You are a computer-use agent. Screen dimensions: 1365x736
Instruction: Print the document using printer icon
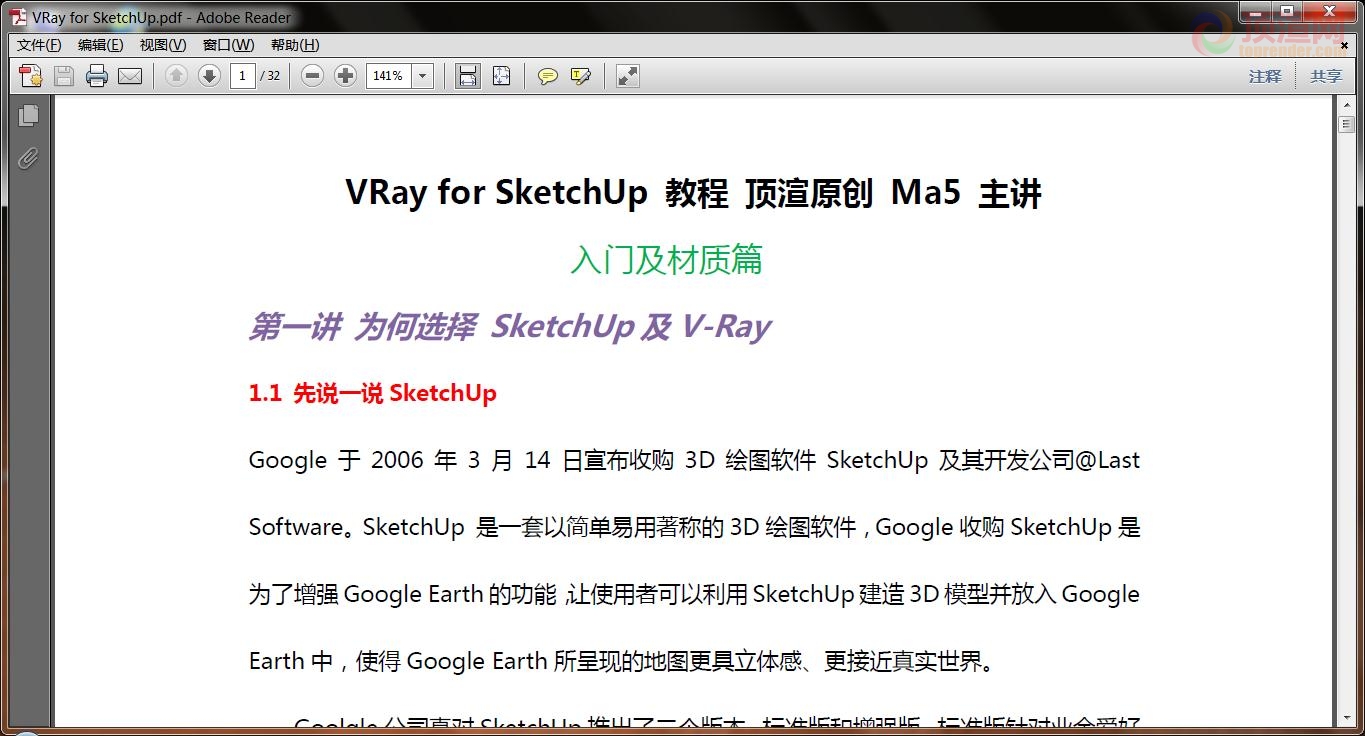coord(97,76)
